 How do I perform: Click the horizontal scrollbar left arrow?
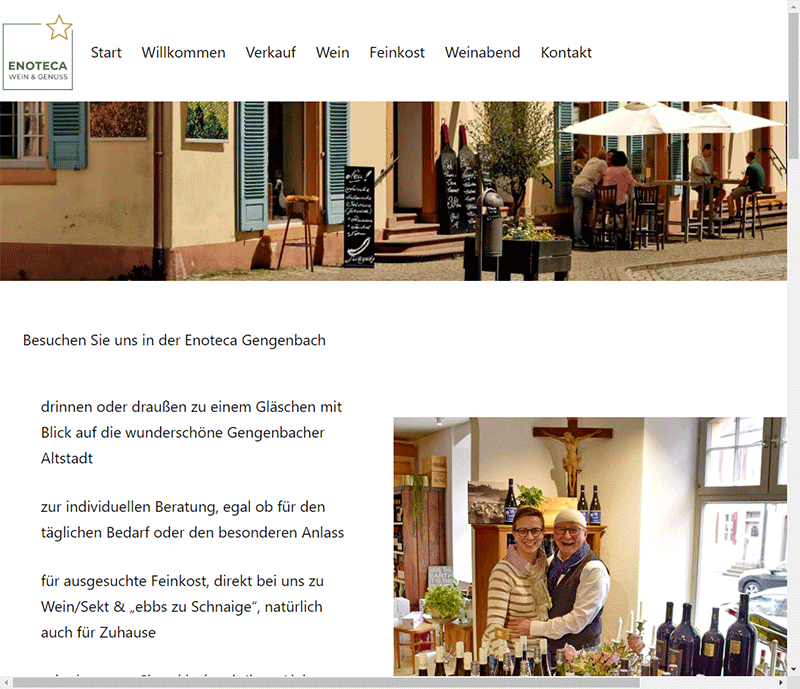pyautogui.click(x=6, y=682)
